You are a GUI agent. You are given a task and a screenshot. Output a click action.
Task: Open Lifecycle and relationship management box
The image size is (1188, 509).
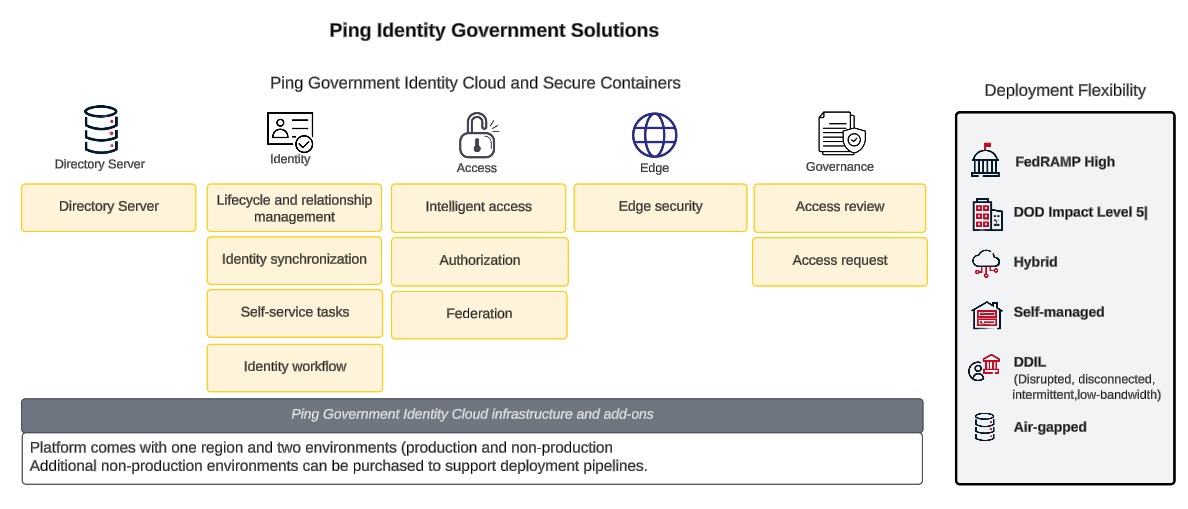click(x=294, y=208)
